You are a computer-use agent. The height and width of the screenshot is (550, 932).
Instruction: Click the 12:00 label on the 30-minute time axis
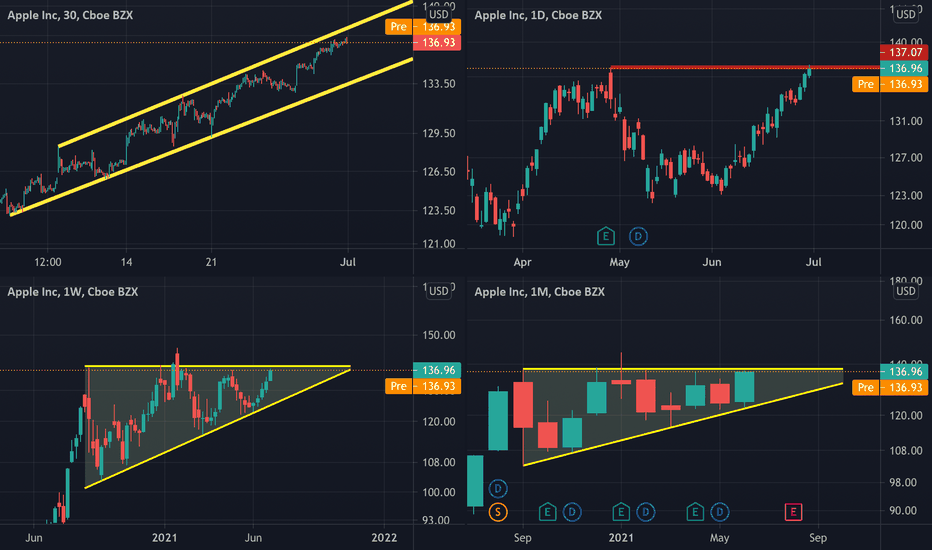tap(48, 262)
